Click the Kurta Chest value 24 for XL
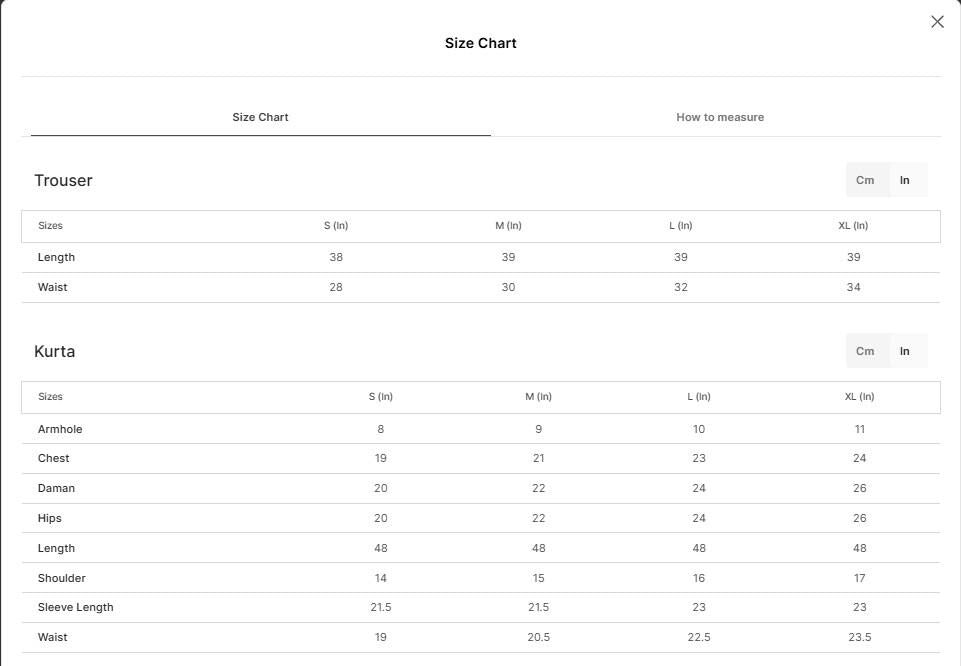 click(860, 458)
